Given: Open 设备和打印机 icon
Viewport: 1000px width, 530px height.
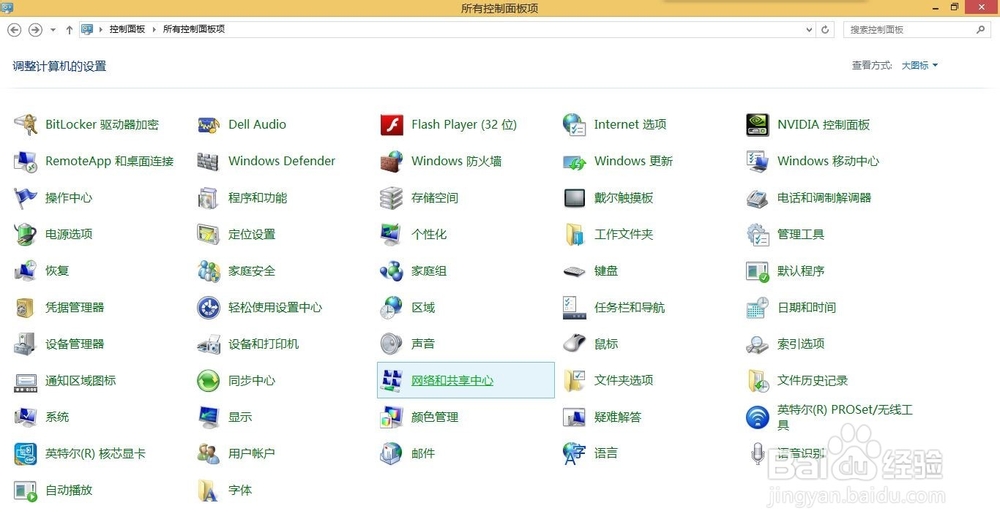Looking at the screenshot, I should pos(209,344).
